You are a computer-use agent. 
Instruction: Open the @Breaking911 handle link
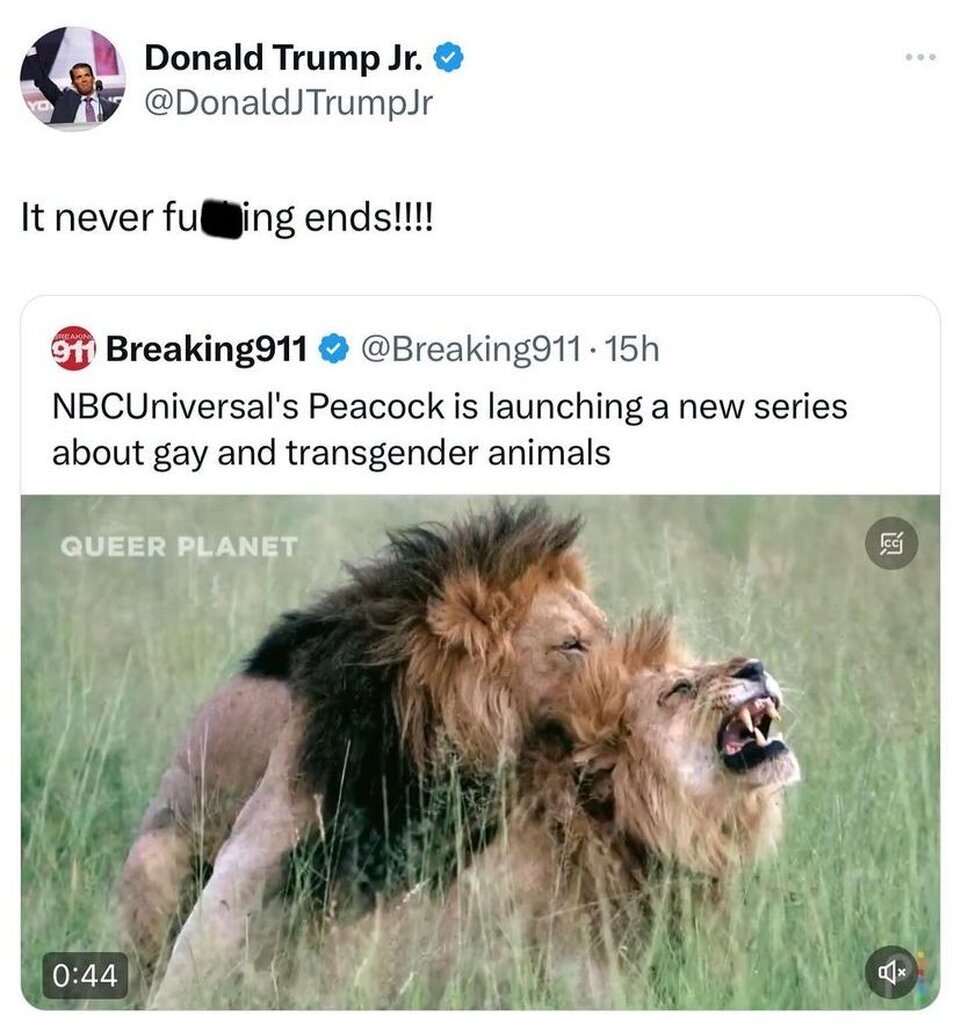tap(470, 349)
